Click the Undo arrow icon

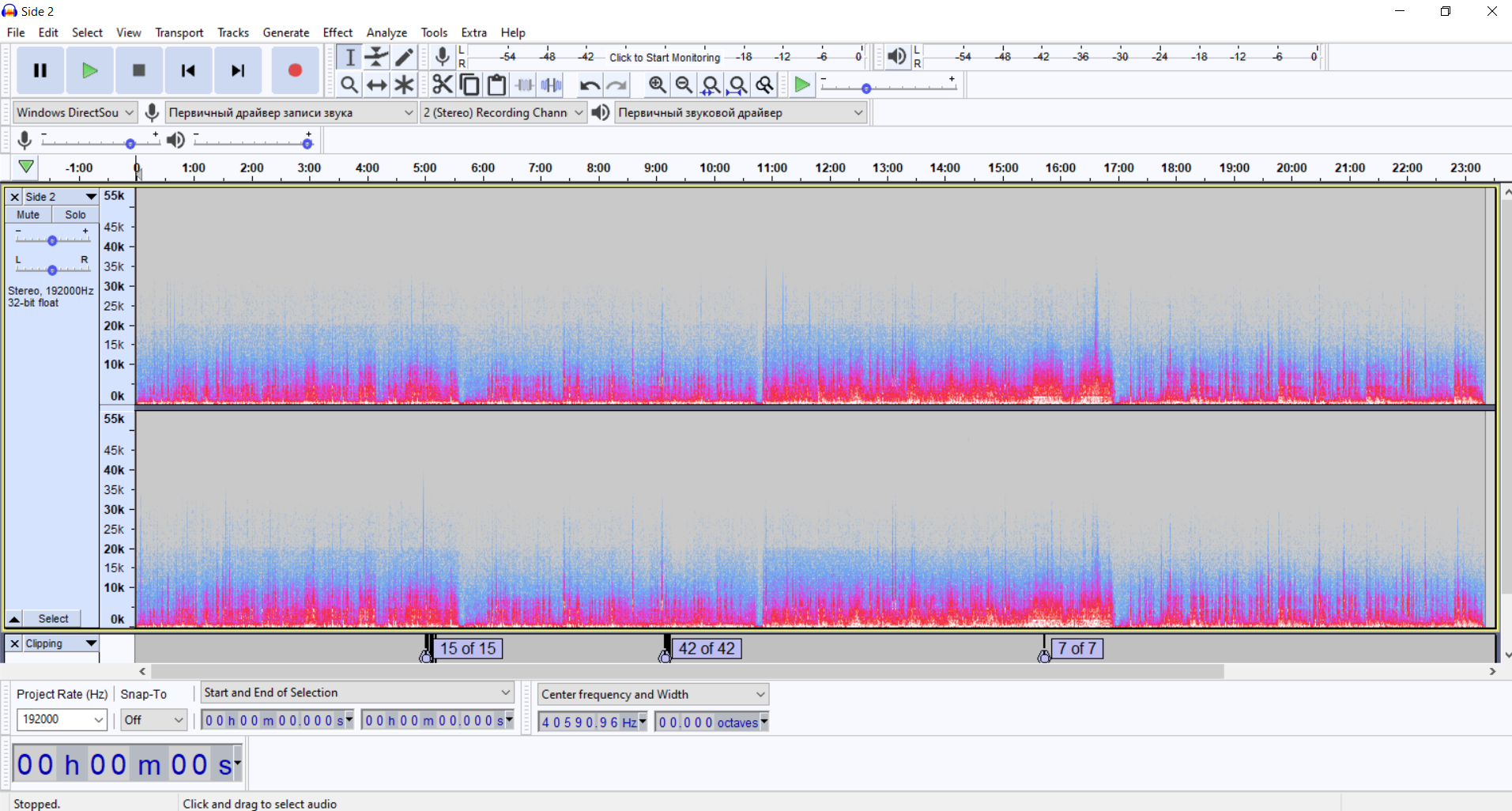click(590, 85)
